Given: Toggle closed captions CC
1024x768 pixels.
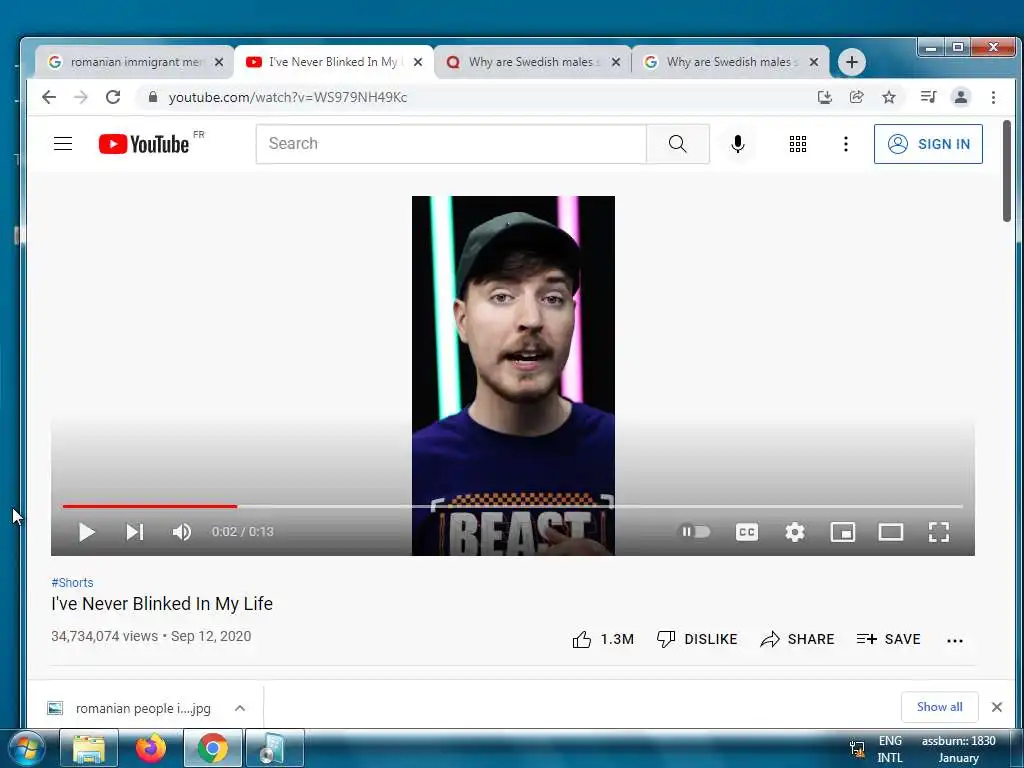Looking at the screenshot, I should (746, 532).
